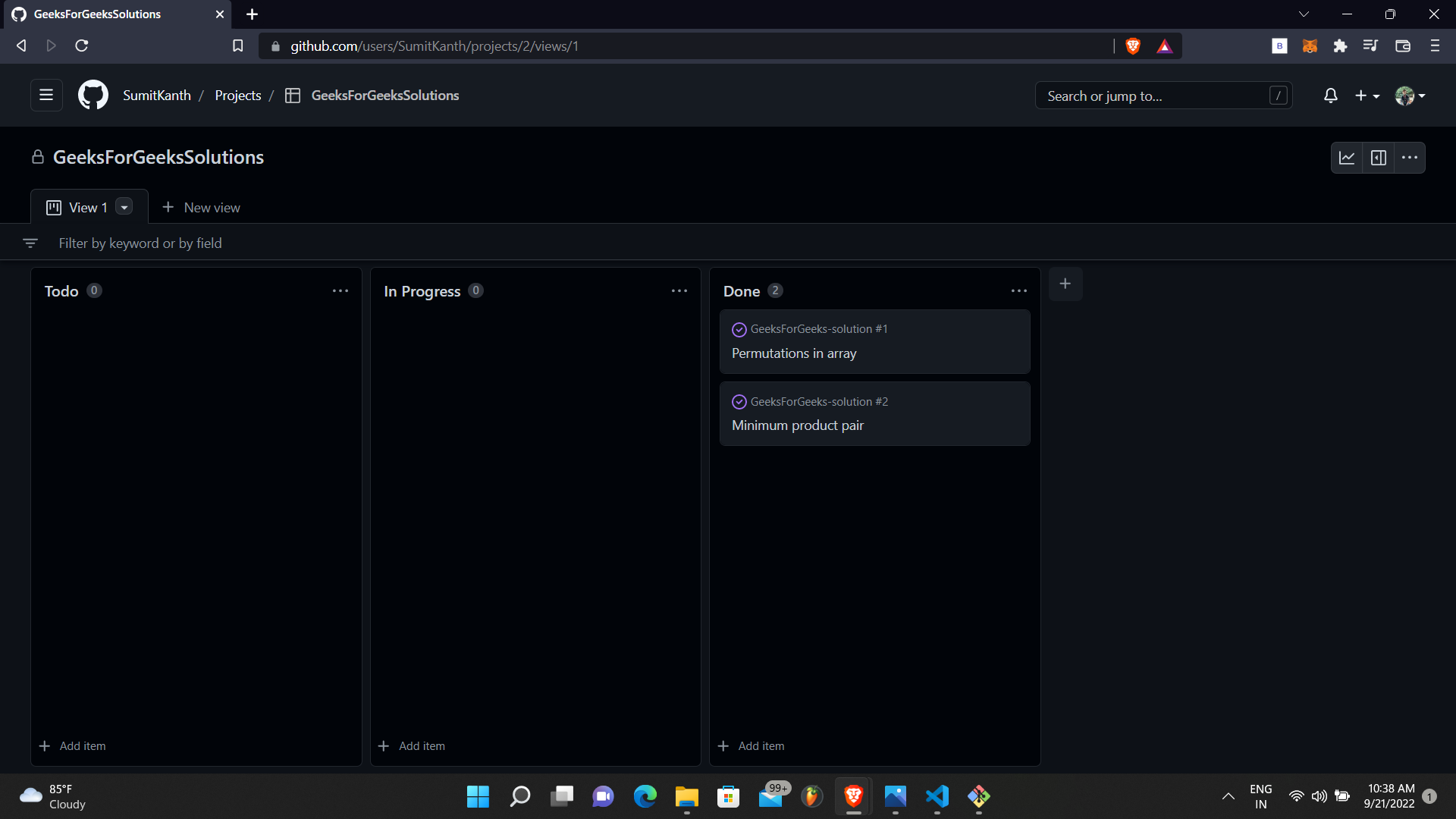The width and height of the screenshot is (1456, 819).
Task: Open the project Insights chart icon
Action: coord(1347,157)
